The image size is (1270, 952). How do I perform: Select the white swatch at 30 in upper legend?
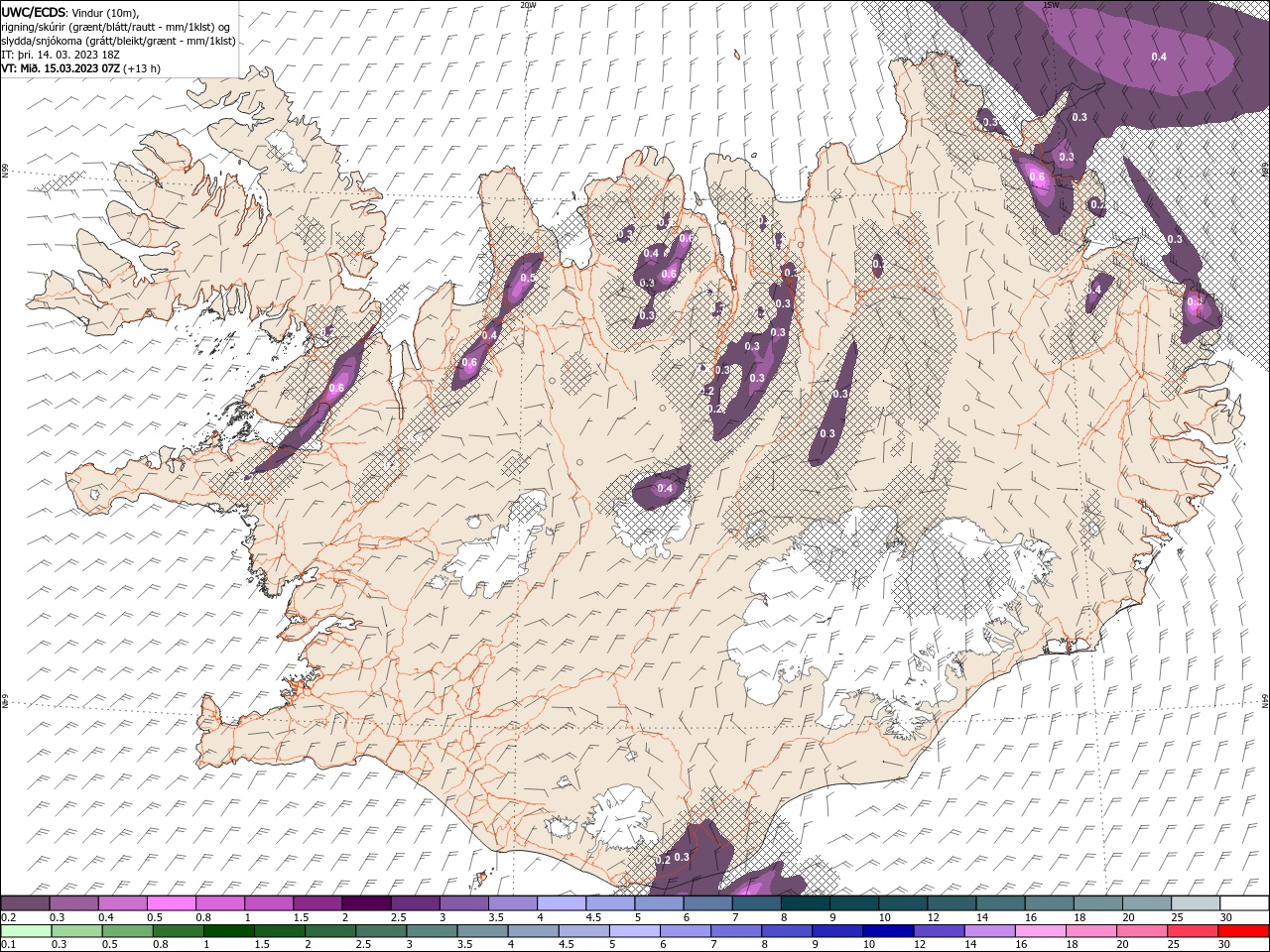[1244, 903]
